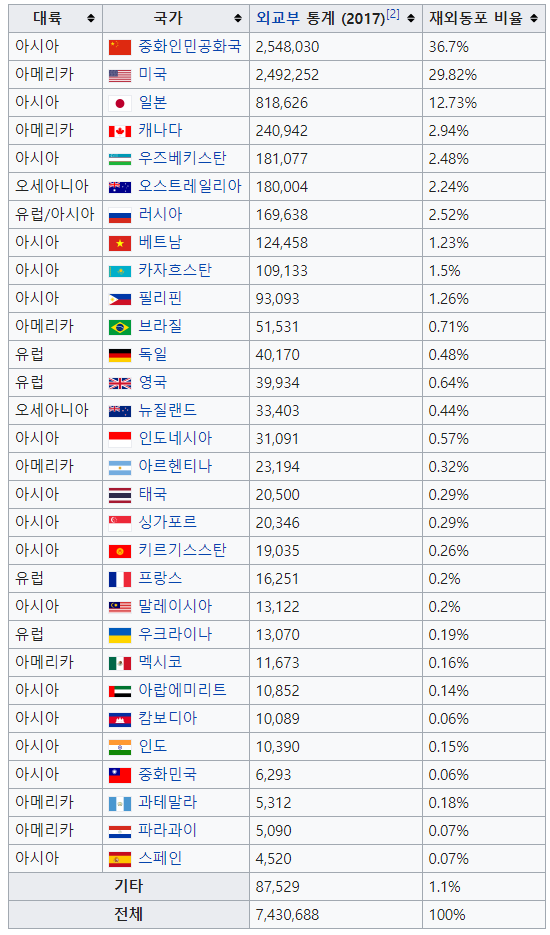Viewport: 550px width, 935px height.
Task: Open the 카자흐스탄 country link
Action: pyautogui.click(x=175, y=271)
